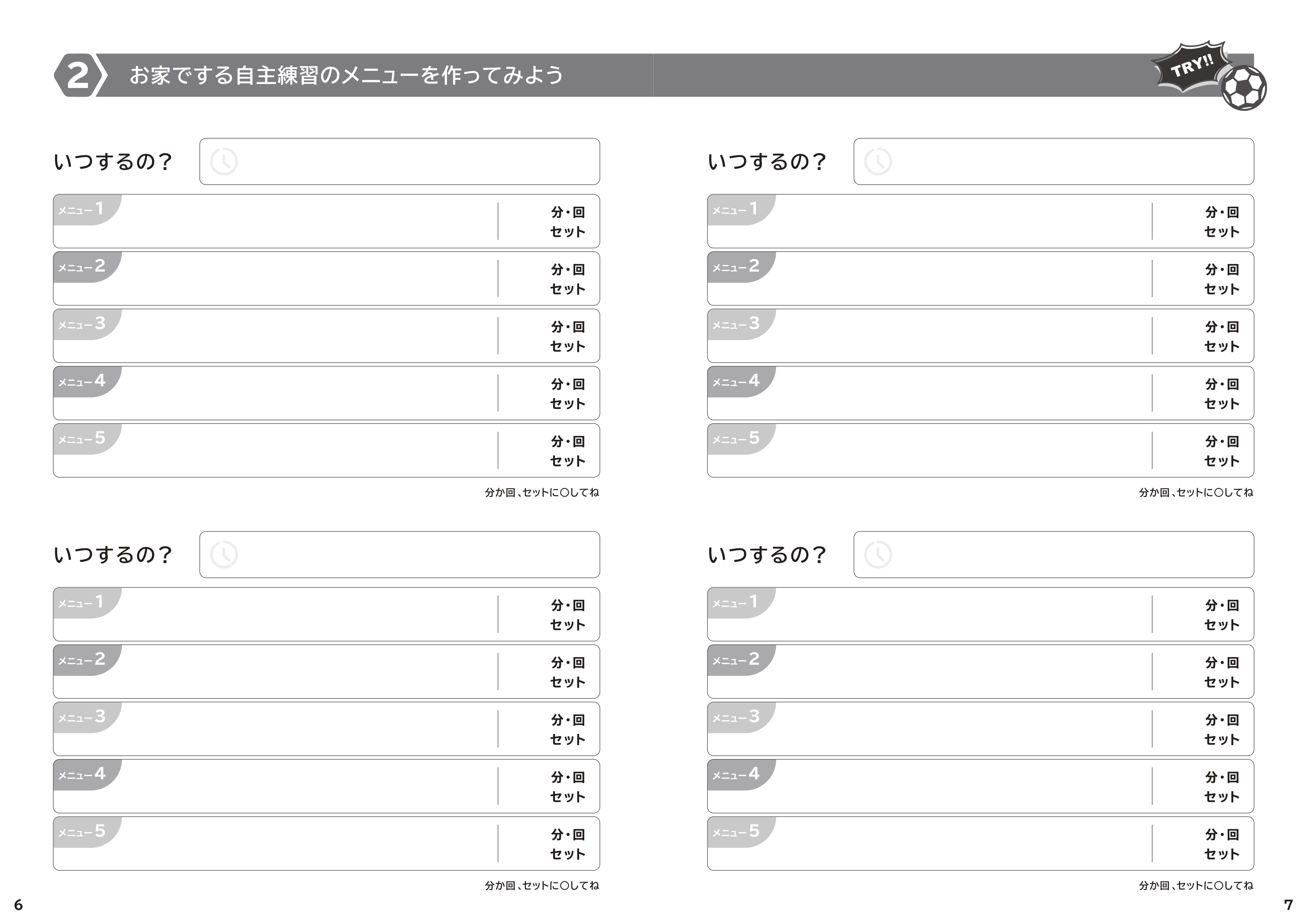This screenshot has height=924, width=1307.
Task: Click the clock icon in page 7's lower いつするの box
Action: [x=878, y=555]
